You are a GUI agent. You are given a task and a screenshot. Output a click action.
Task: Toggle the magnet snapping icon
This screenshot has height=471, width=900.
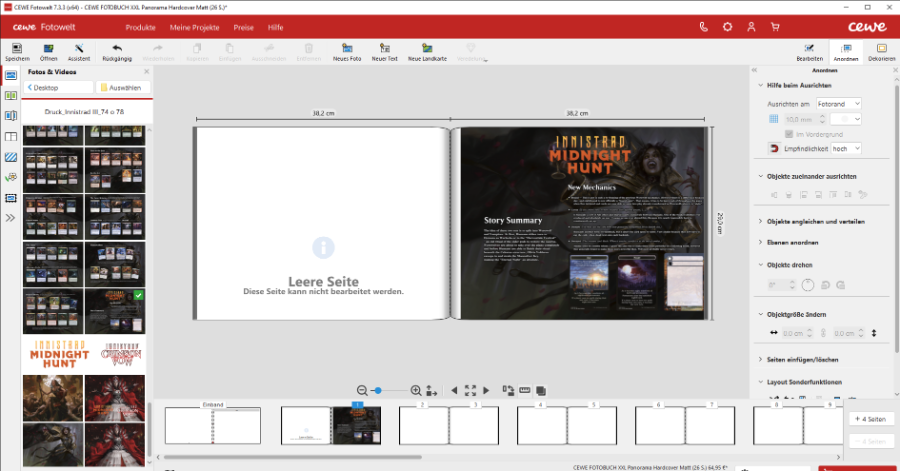[773, 148]
